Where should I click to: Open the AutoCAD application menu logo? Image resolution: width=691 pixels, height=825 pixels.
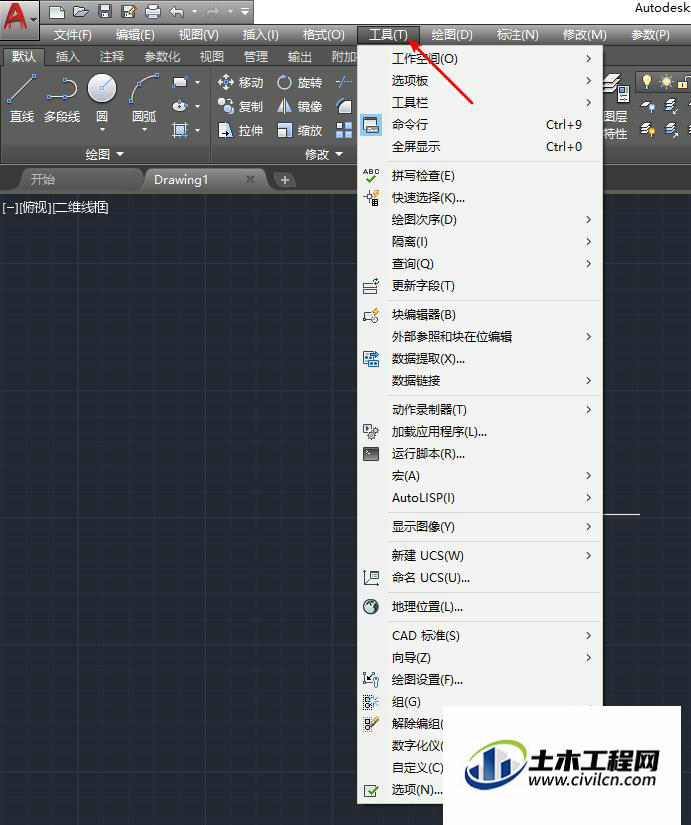click(19, 19)
